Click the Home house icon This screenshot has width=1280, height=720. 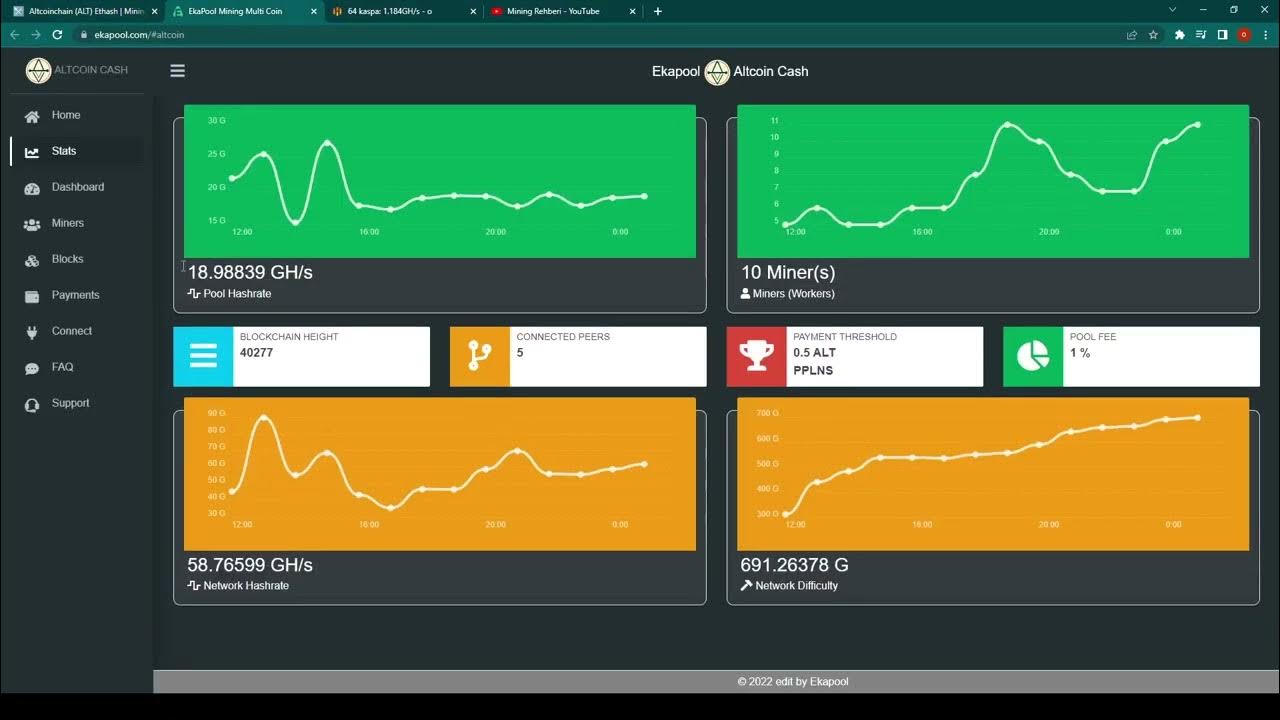click(32, 116)
